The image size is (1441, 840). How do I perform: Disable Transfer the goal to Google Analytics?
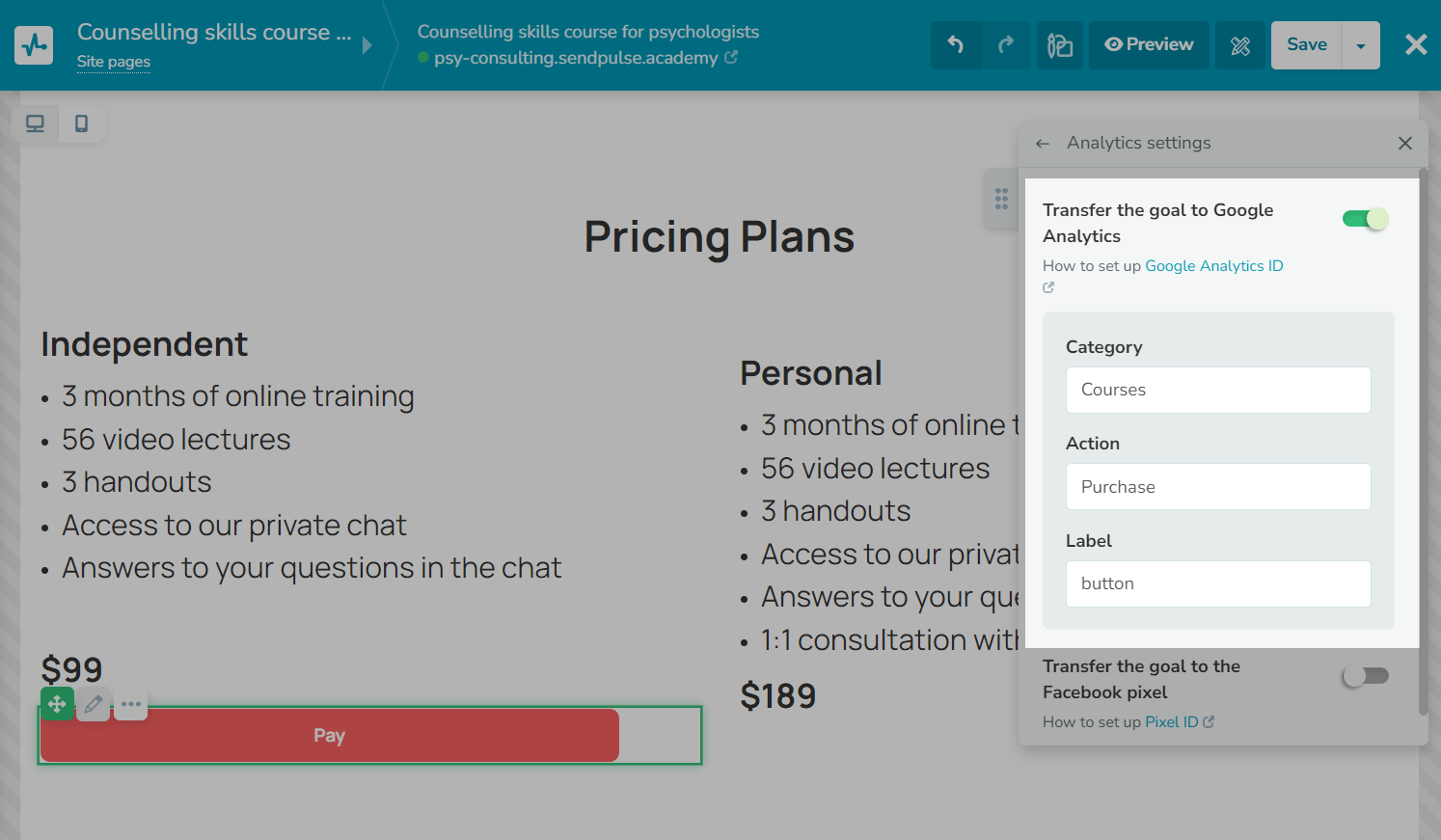click(1365, 219)
